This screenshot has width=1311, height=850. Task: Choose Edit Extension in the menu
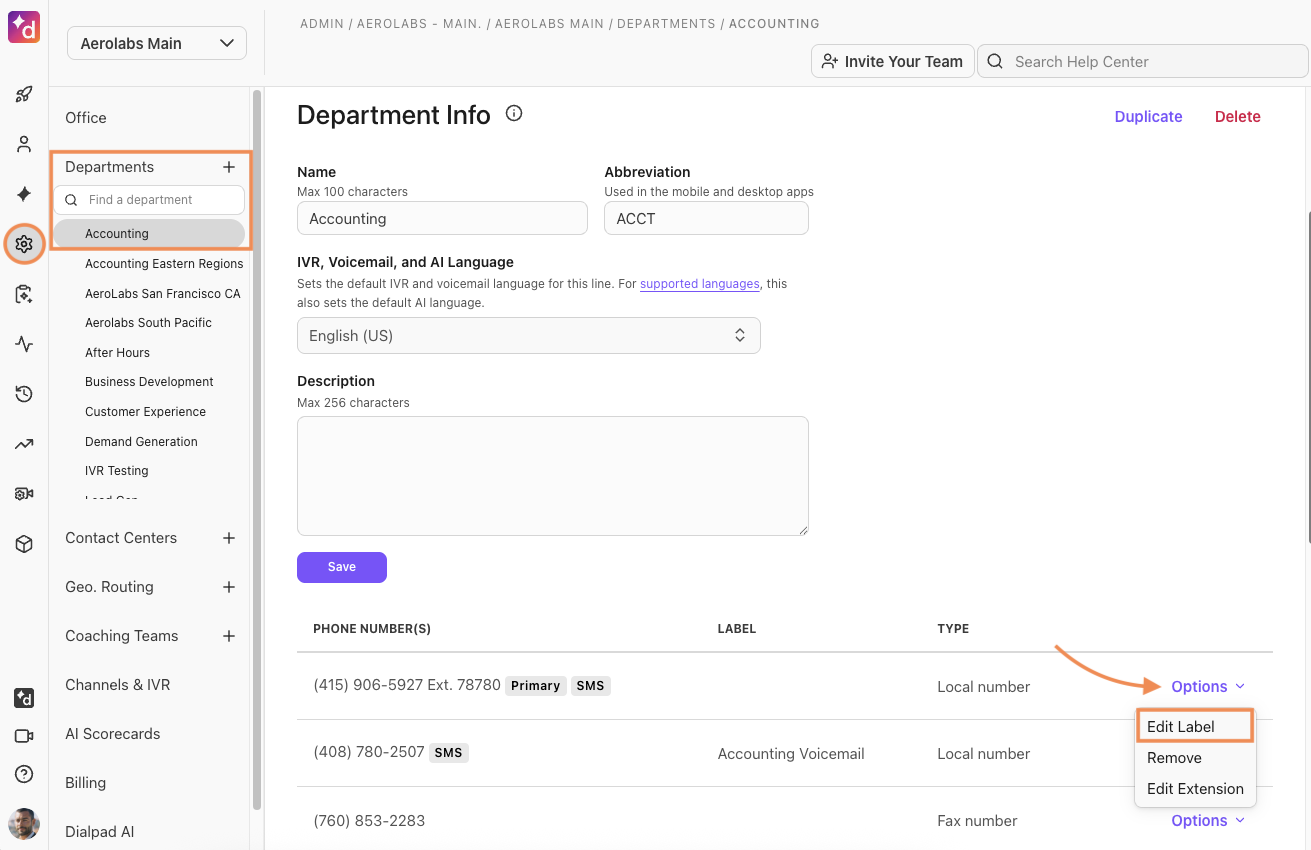(1195, 789)
